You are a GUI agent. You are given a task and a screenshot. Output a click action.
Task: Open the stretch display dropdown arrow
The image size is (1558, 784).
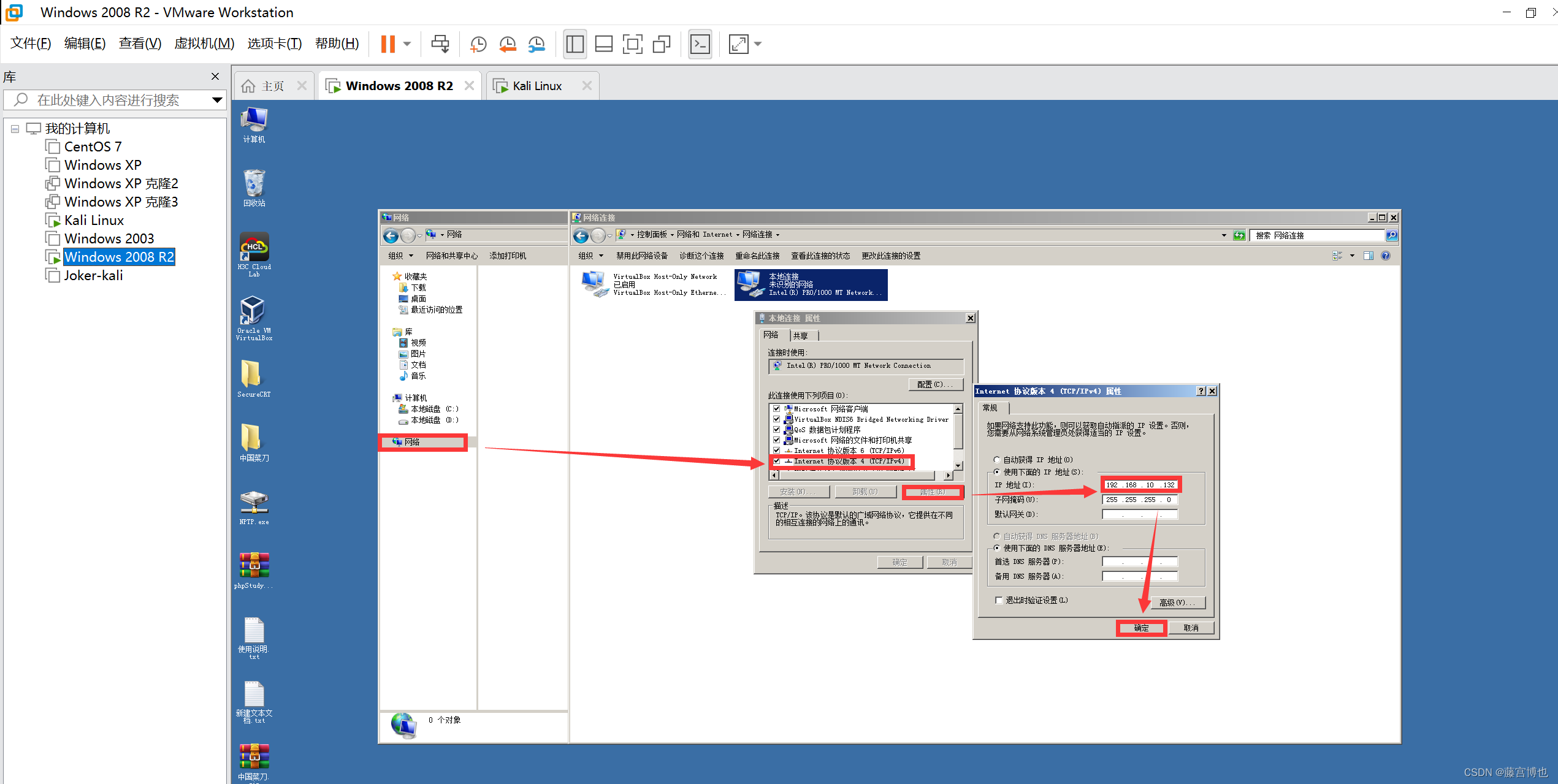coord(758,44)
